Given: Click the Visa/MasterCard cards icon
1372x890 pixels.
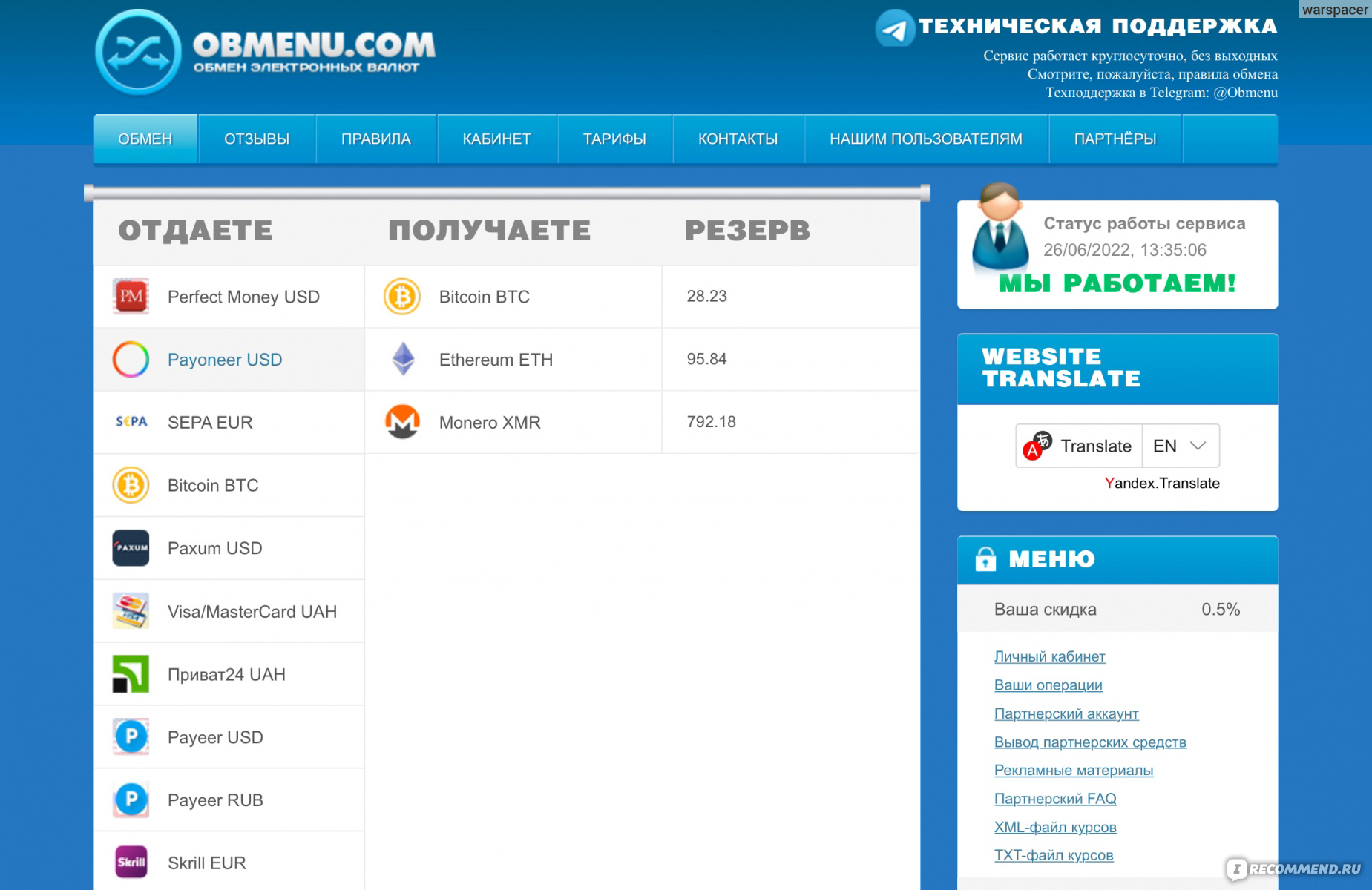Looking at the screenshot, I should click(x=131, y=611).
